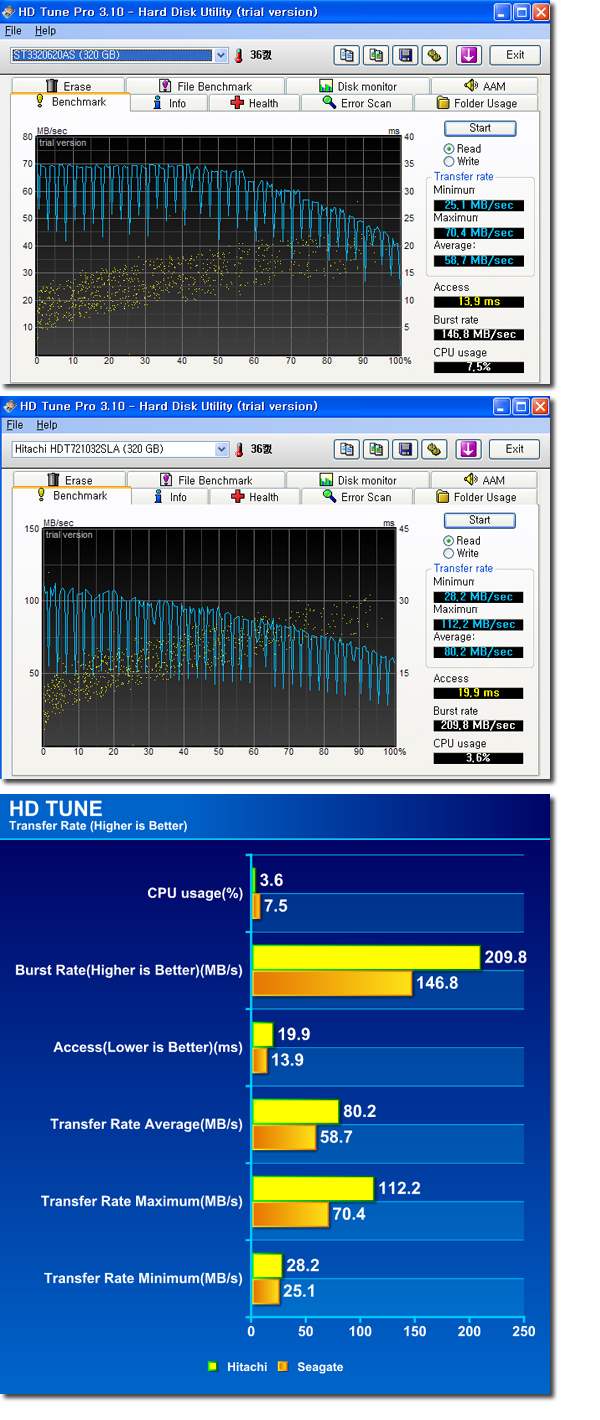Screen dimensions: 600x1420
Task: Purple down-arrow tray icon in Seagate ST3320620AS window
Action: point(469,55)
